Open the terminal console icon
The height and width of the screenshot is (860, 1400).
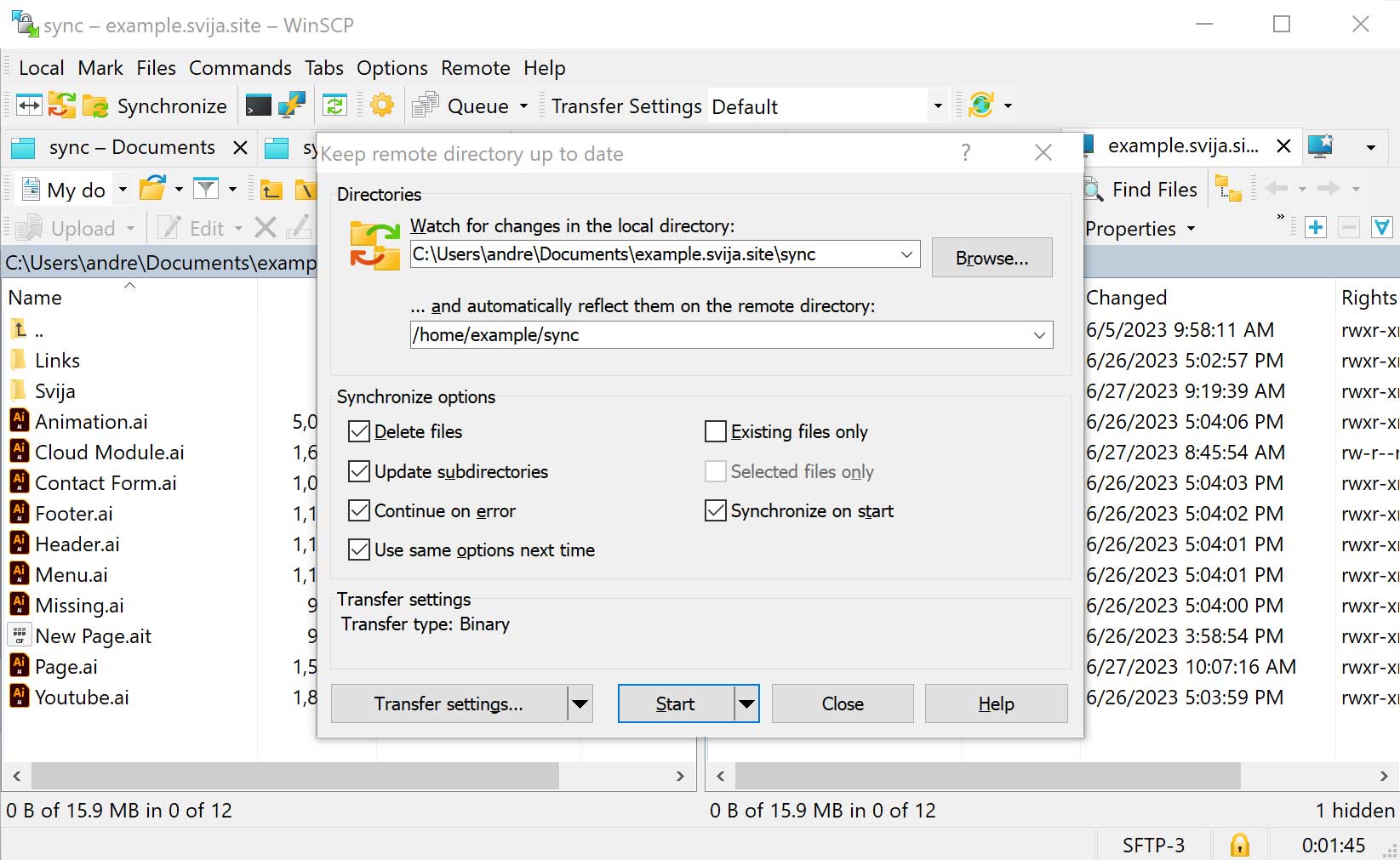(258, 105)
